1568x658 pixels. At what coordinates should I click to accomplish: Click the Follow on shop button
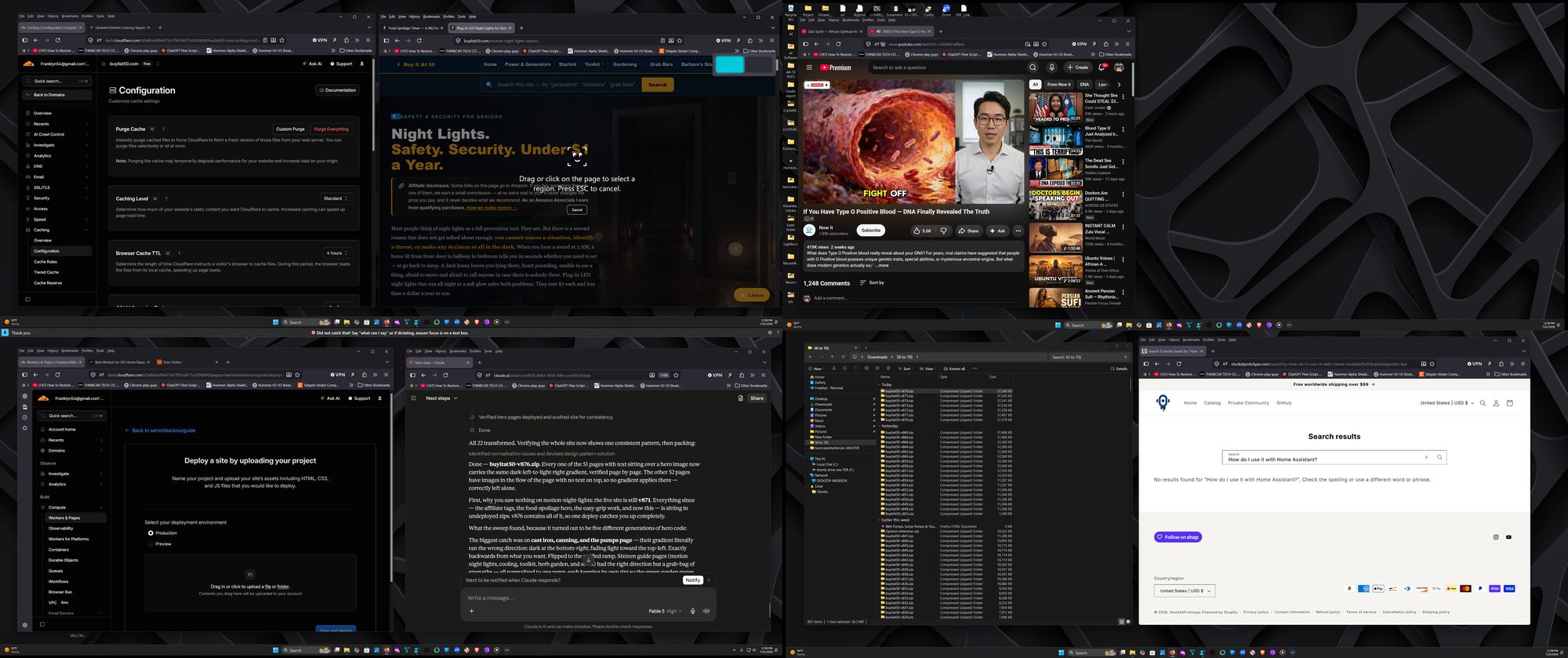point(1178,537)
